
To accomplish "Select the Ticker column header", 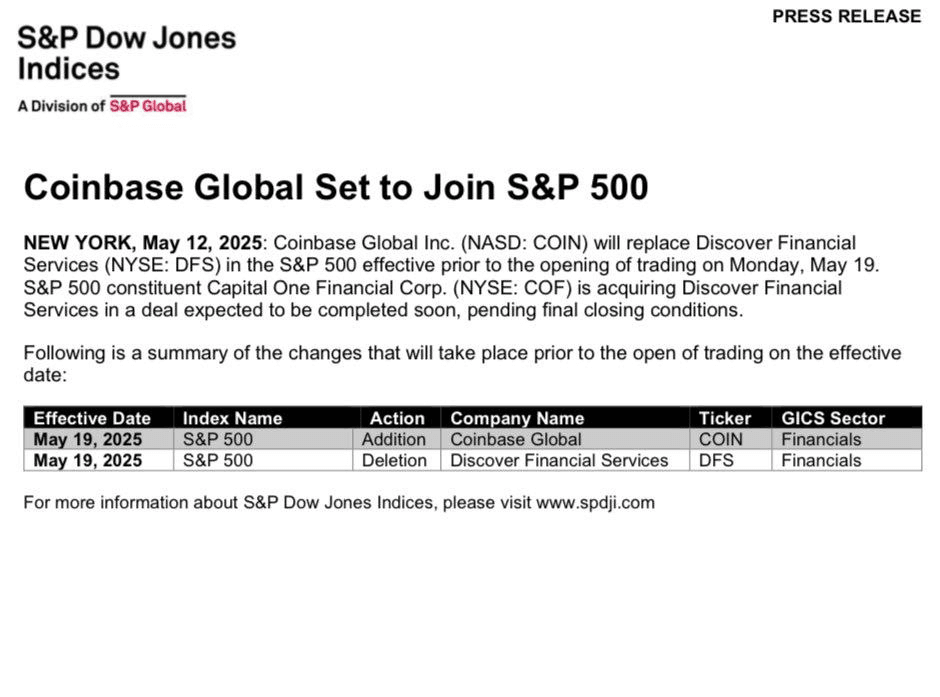I will [x=724, y=418].
